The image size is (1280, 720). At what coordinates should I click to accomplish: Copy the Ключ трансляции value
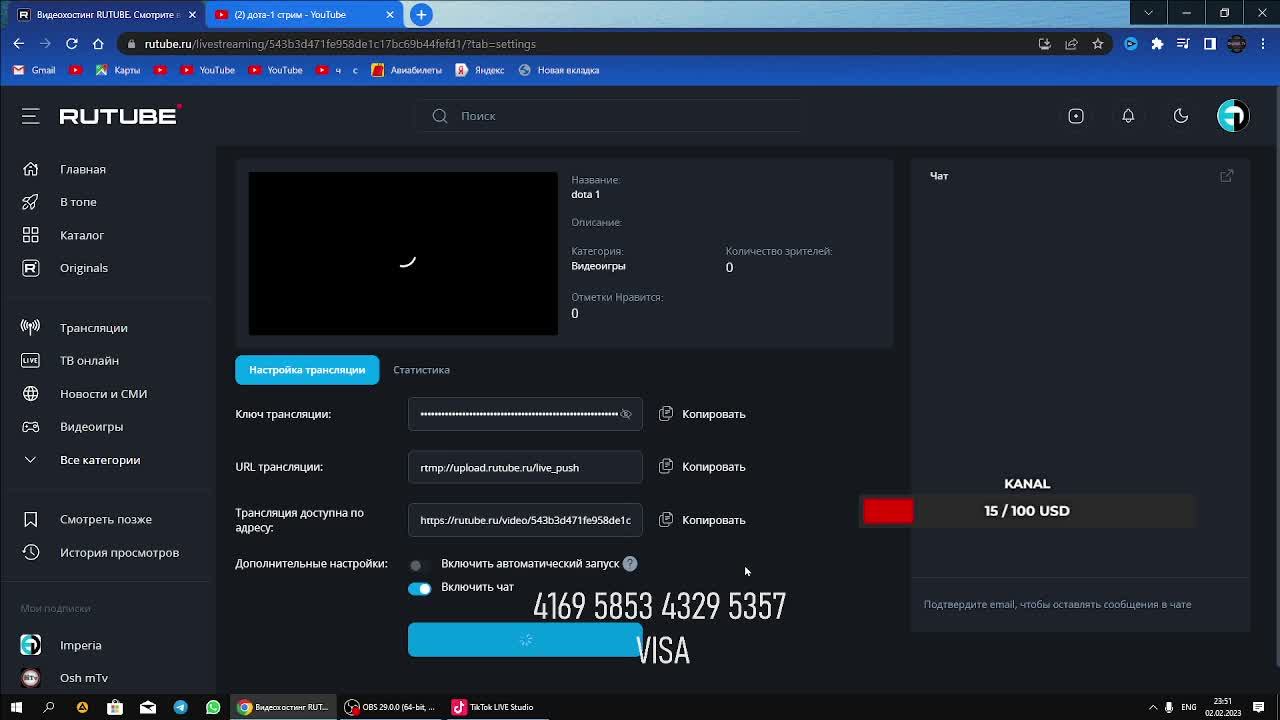tap(702, 414)
